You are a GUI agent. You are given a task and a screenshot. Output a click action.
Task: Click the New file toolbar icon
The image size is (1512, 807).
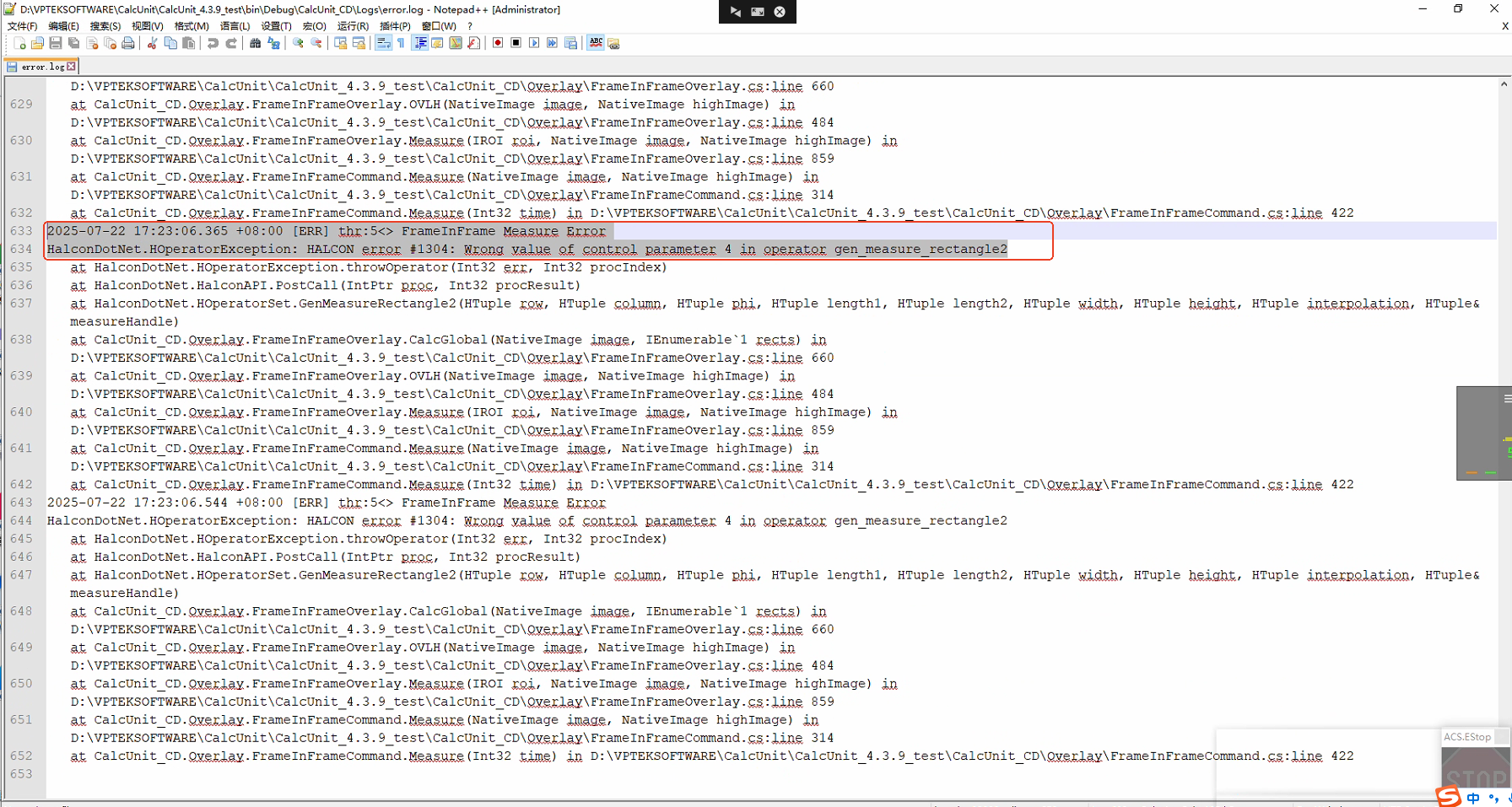click(19, 43)
